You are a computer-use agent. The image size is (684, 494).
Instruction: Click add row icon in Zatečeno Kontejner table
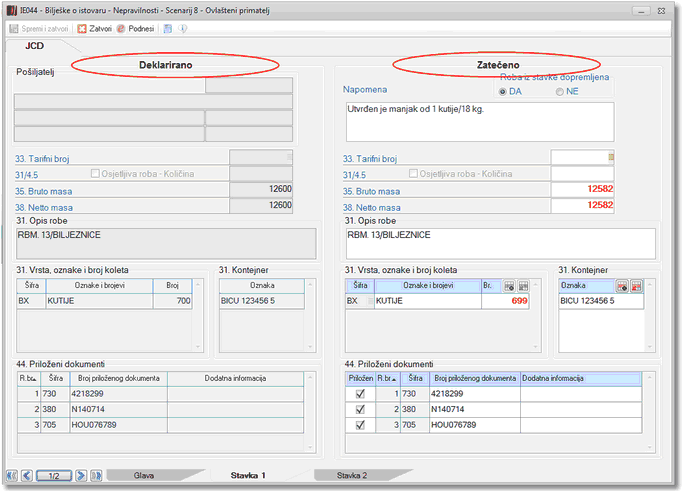coord(622,286)
